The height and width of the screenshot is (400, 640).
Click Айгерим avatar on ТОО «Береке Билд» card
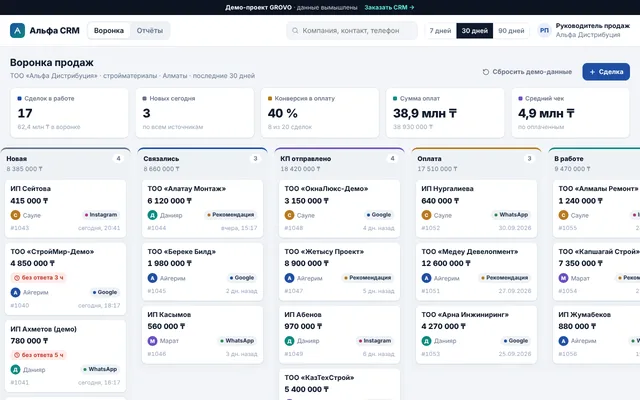click(x=152, y=278)
